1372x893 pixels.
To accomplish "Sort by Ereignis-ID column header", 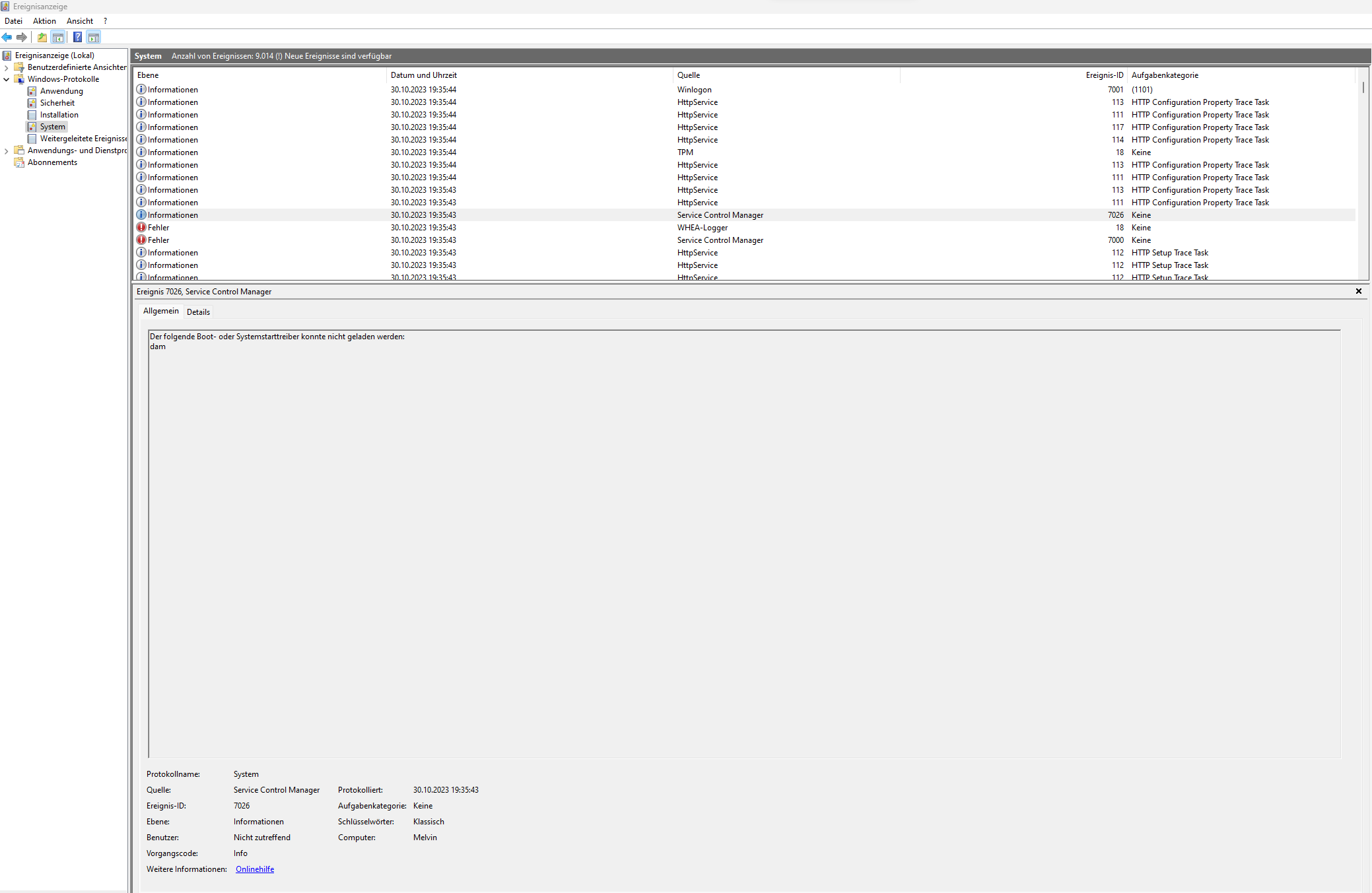I will pyautogui.click(x=1104, y=75).
